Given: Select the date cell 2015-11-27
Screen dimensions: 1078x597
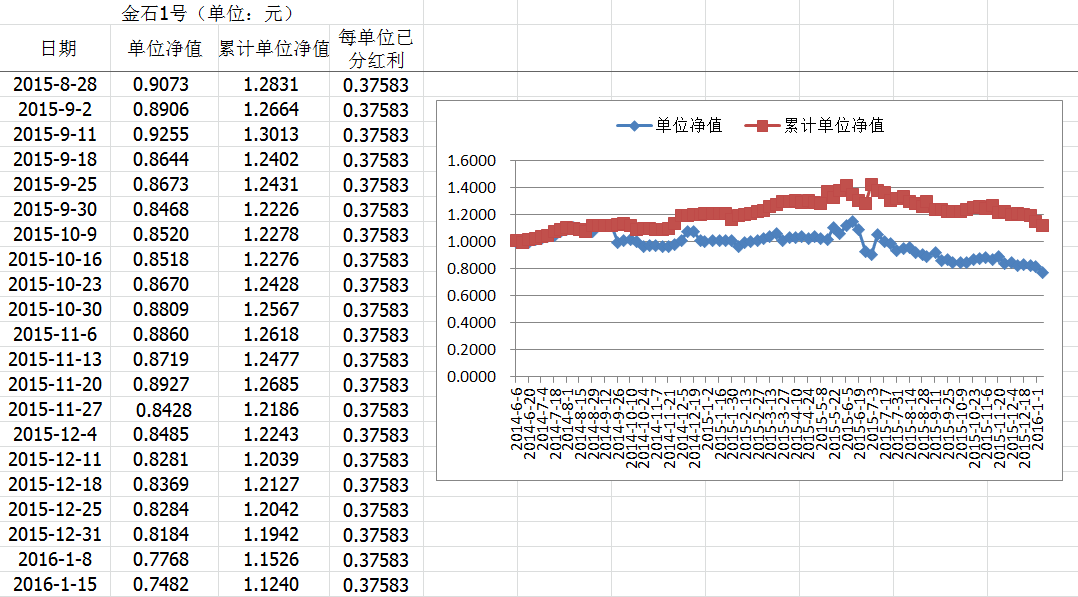Looking at the screenshot, I should (55, 410).
